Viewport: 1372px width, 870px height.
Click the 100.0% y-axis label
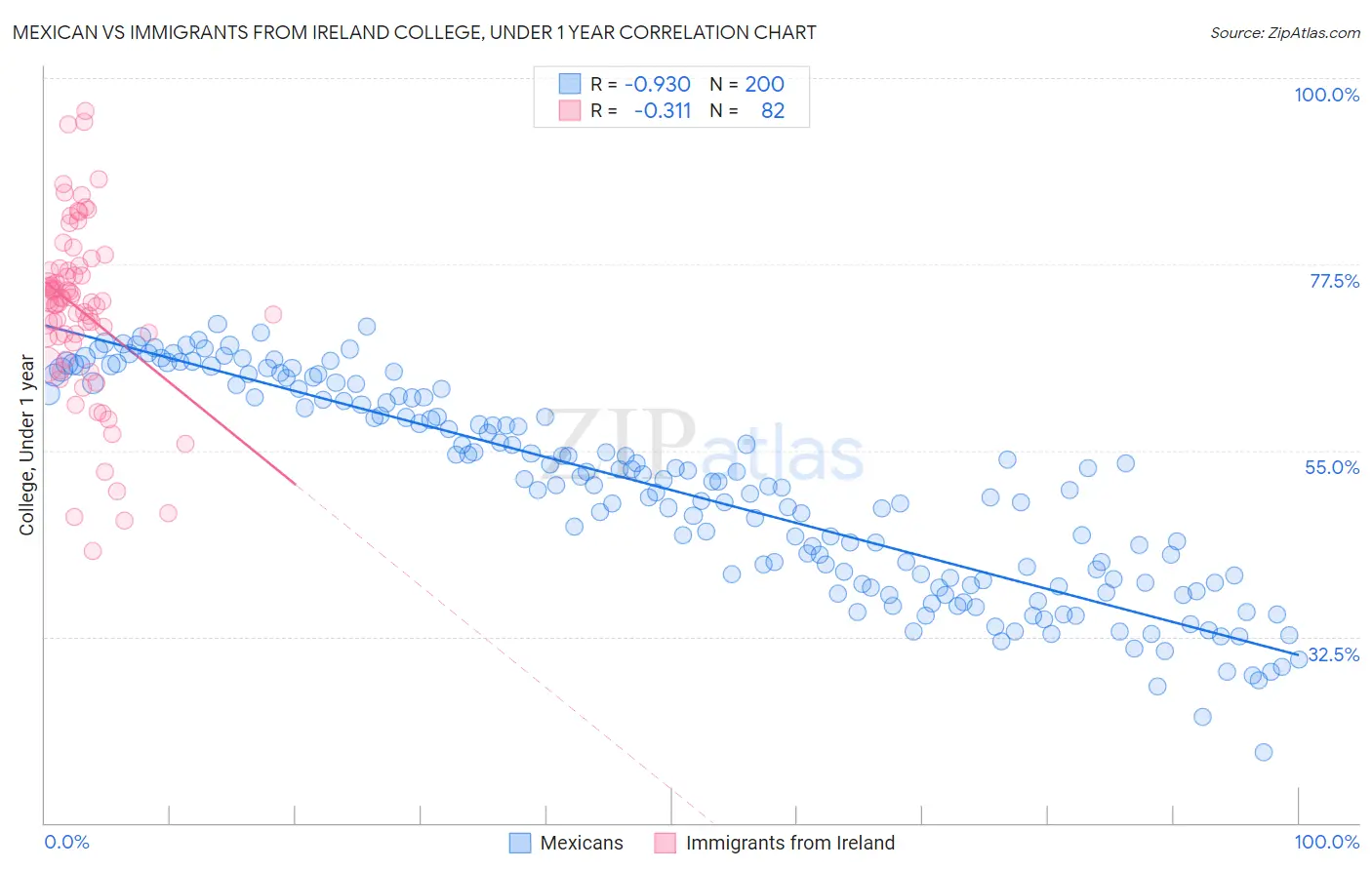coord(1326,95)
